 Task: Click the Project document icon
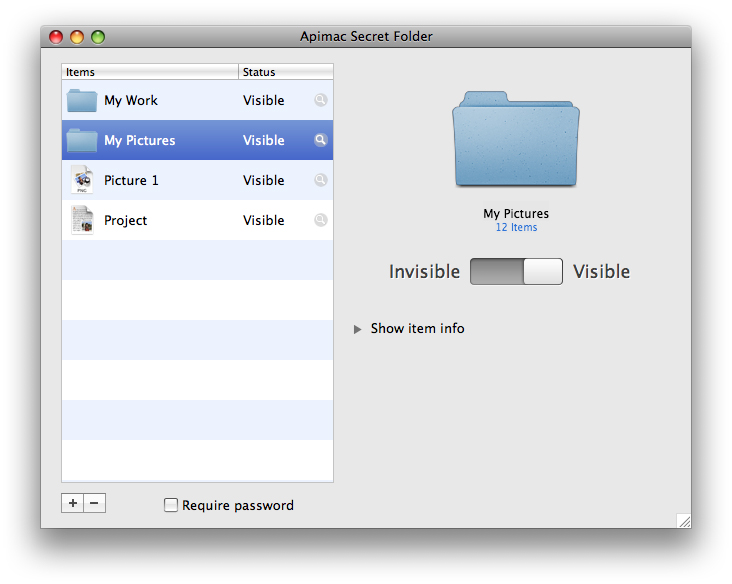82,220
